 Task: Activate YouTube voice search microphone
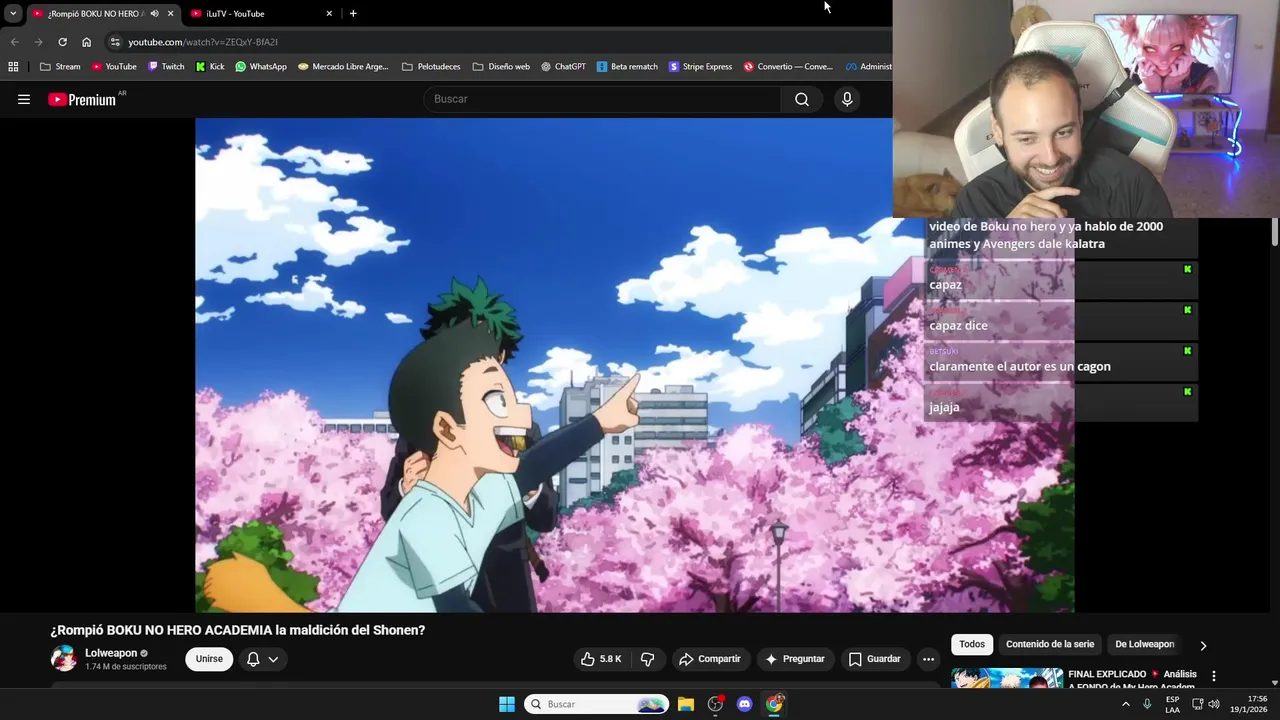847,99
